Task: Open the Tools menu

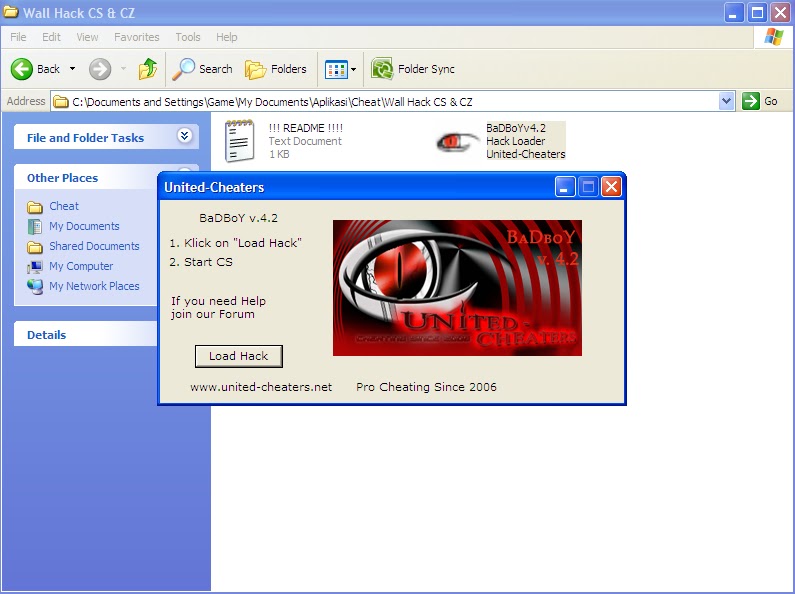Action: [188, 37]
